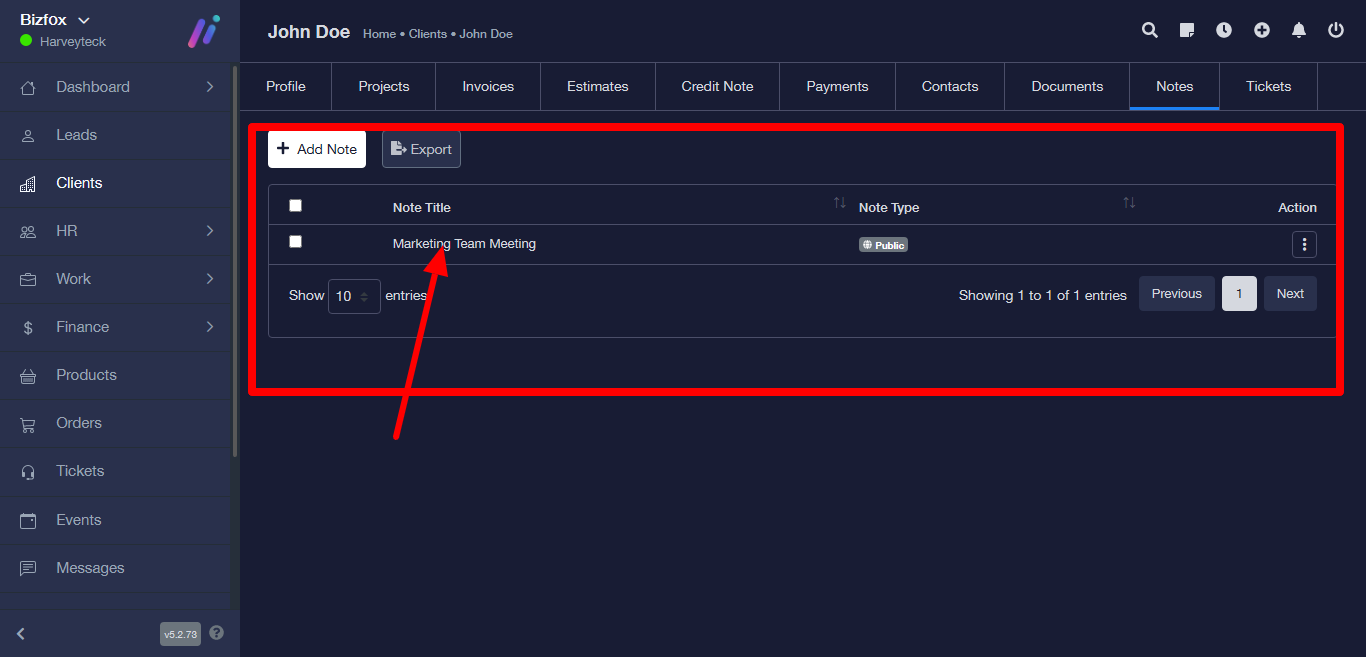Open the Marketing Team Meeting note
This screenshot has width=1366, height=657.
(x=464, y=244)
